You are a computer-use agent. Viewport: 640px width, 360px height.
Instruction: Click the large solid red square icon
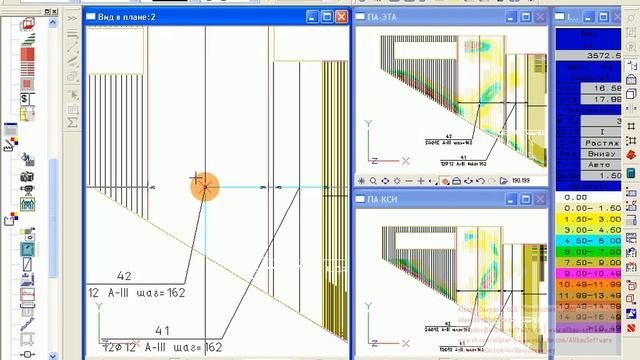27,54
